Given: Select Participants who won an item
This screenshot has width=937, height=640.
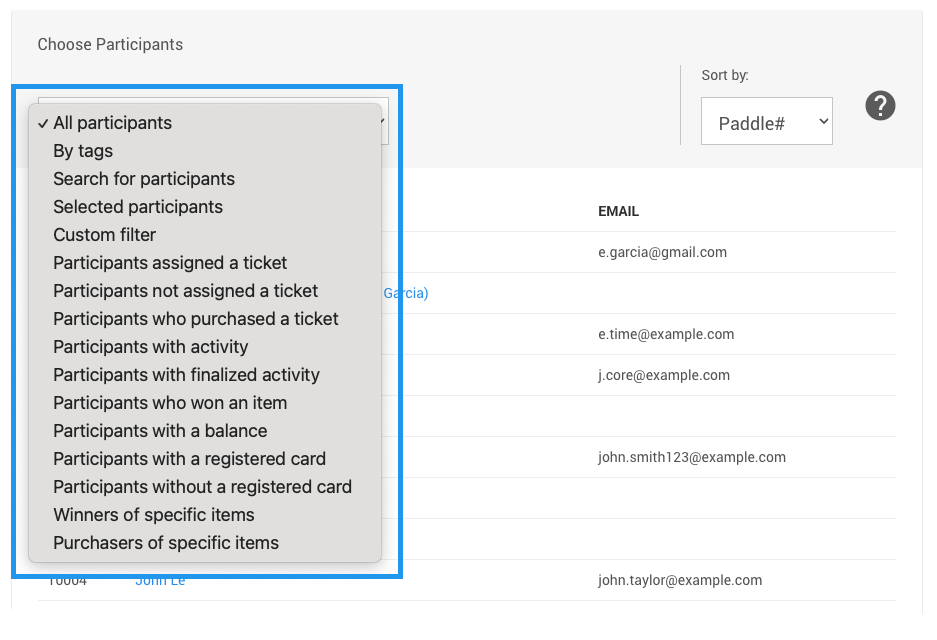Looking at the screenshot, I should tap(170, 403).
